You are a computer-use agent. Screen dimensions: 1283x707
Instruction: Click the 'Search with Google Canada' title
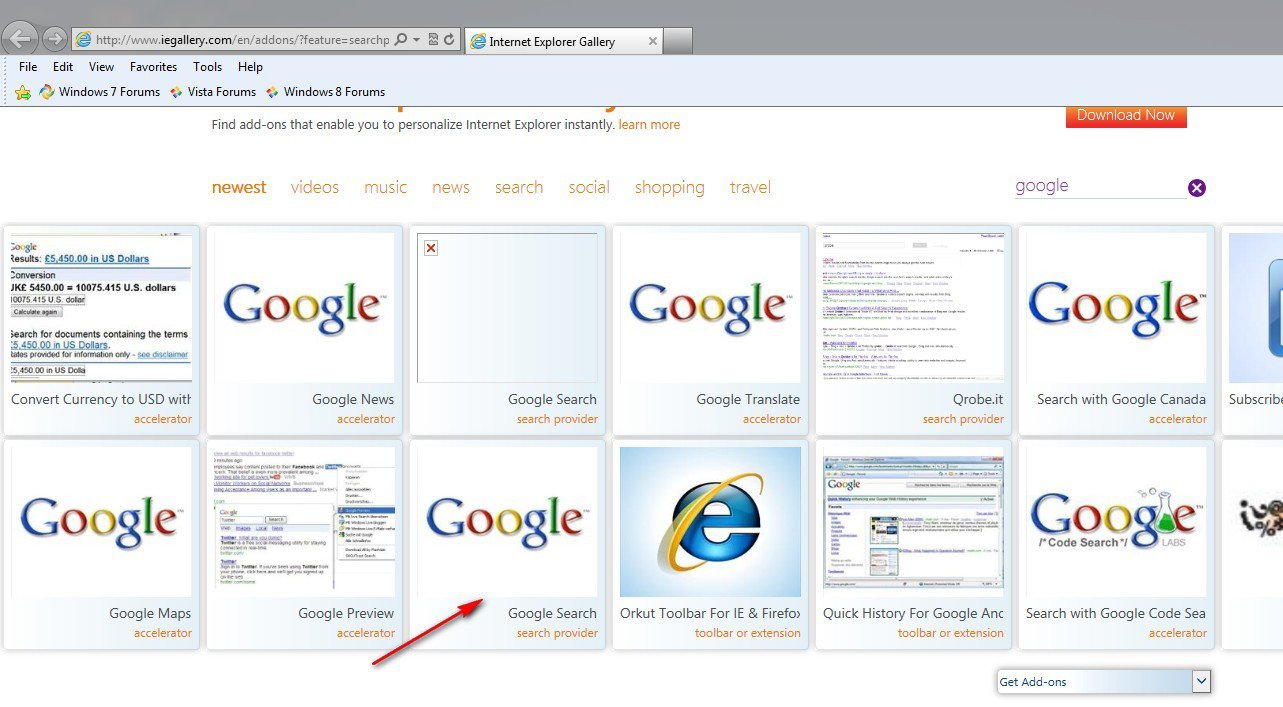pyautogui.click(x=1122, y=399)
